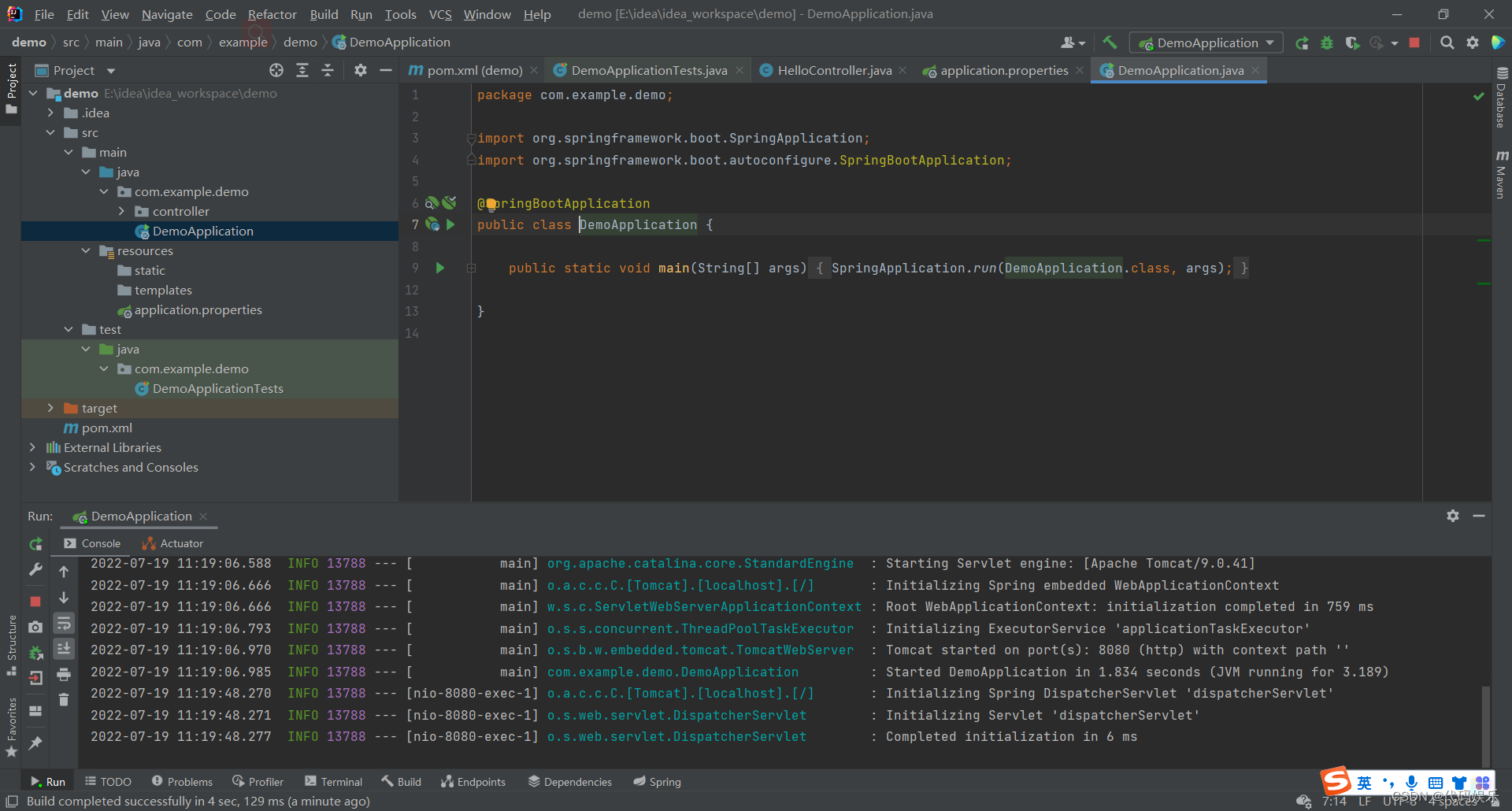Open Search Everywhere magnifier
This screenshot has width=1512, height=811.
pos(1447,43)
